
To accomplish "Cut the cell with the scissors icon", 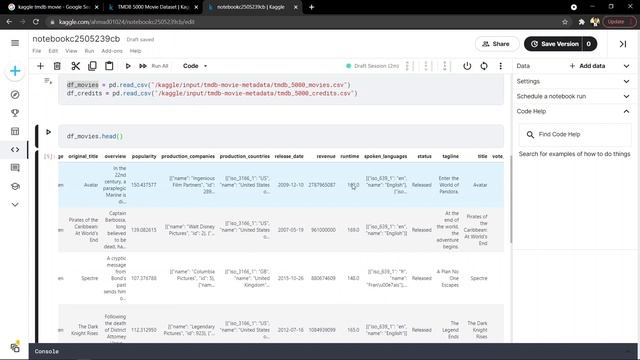I will (x=76, y=66).
